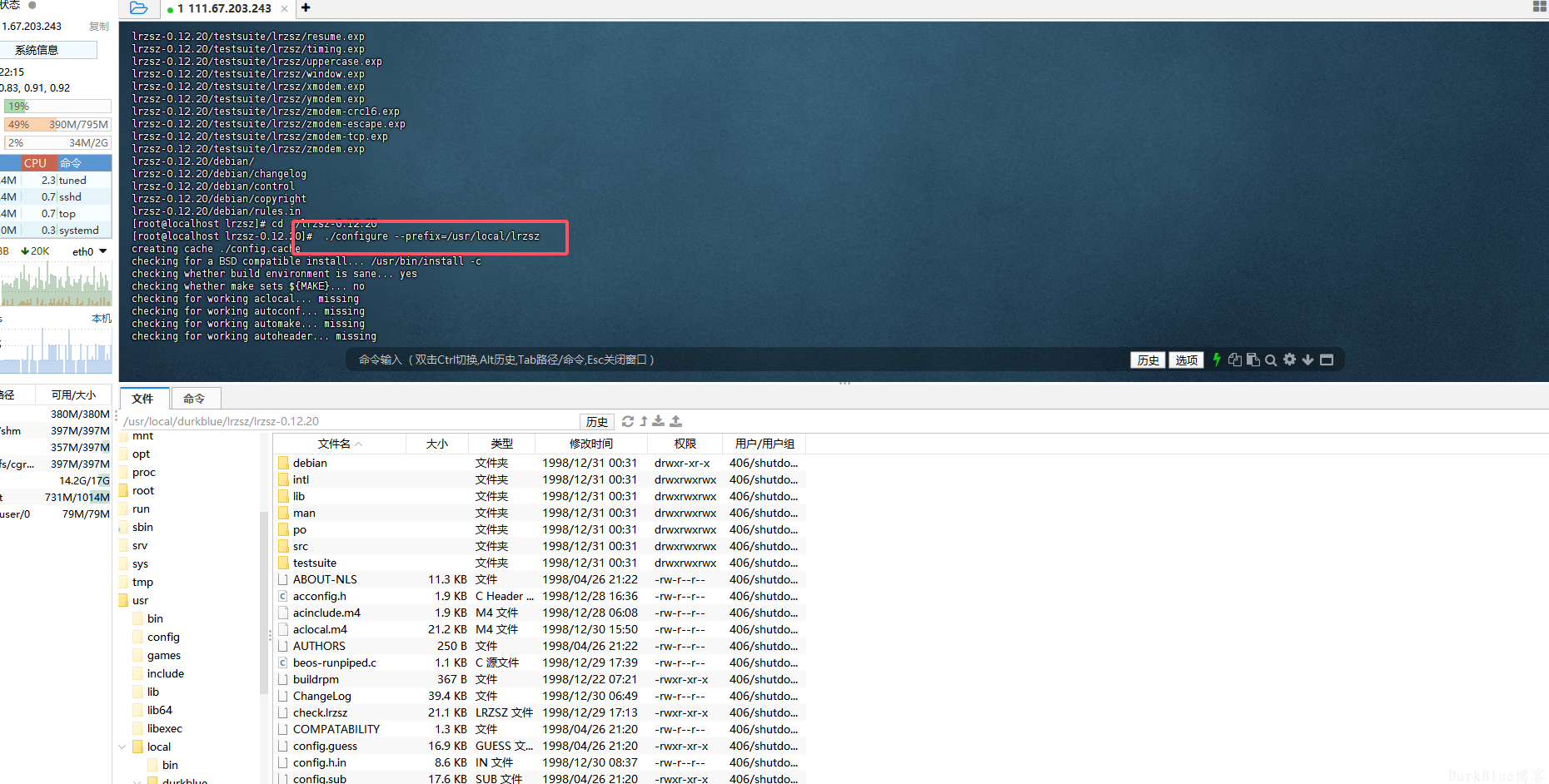Image resolution: width=1549 pixels, height=784 pixels.
Task: Open the 选项 button in terminal bar
Action: pyautogui.click(x=1186, y=360)
